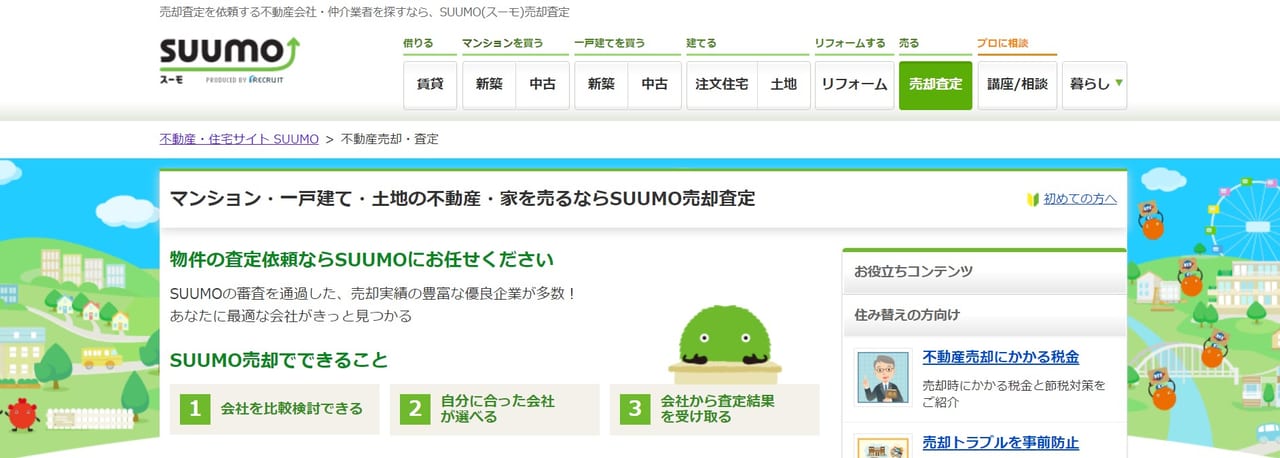Click the 自分に合った会社が選べる text
This screenshot has width=1280, height=458.
tap(498, 409)
